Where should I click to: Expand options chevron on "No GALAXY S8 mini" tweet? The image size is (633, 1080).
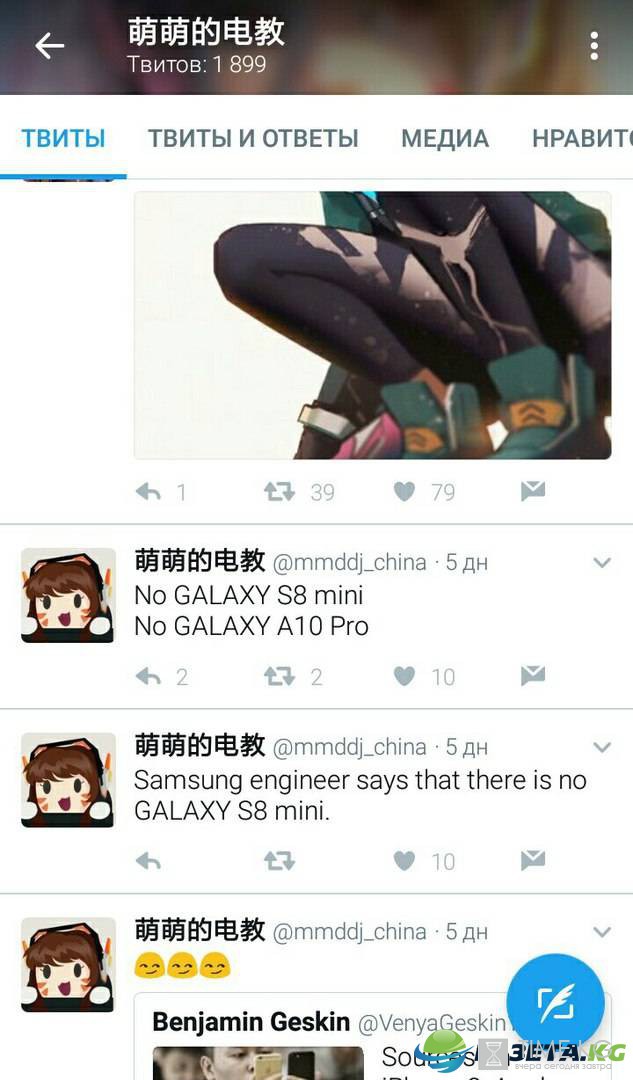click(x=602, y=563)
